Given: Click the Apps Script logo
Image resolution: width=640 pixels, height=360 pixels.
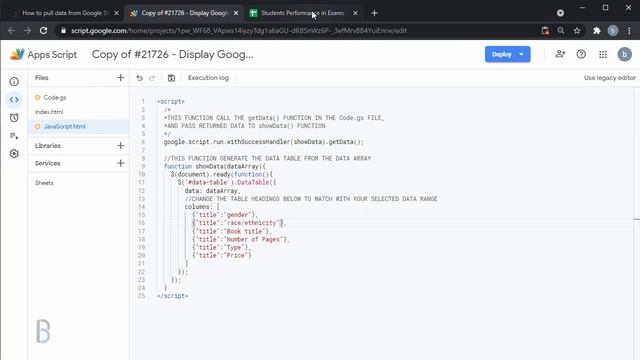Looking at the screenshot, I should [x=43, y=54].
